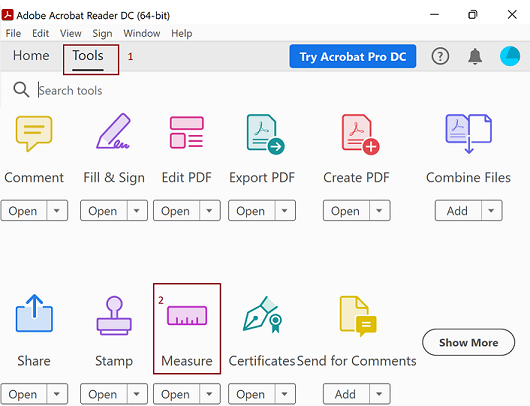Open the dropdown arrow beside Create PDF's Open
Screen dimensions: 530x406
click(379, 211)
